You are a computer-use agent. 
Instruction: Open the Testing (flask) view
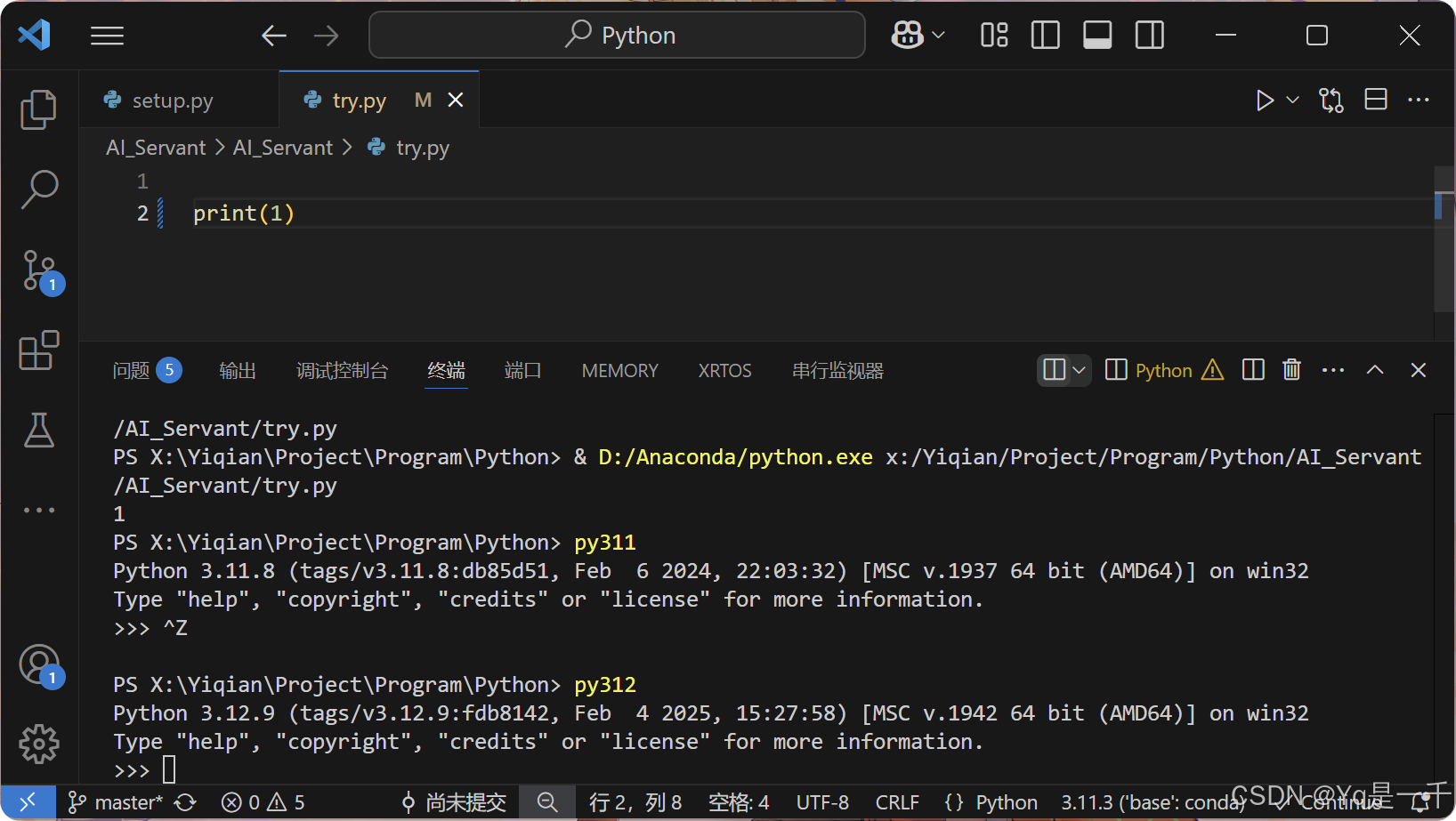point(39,431)
